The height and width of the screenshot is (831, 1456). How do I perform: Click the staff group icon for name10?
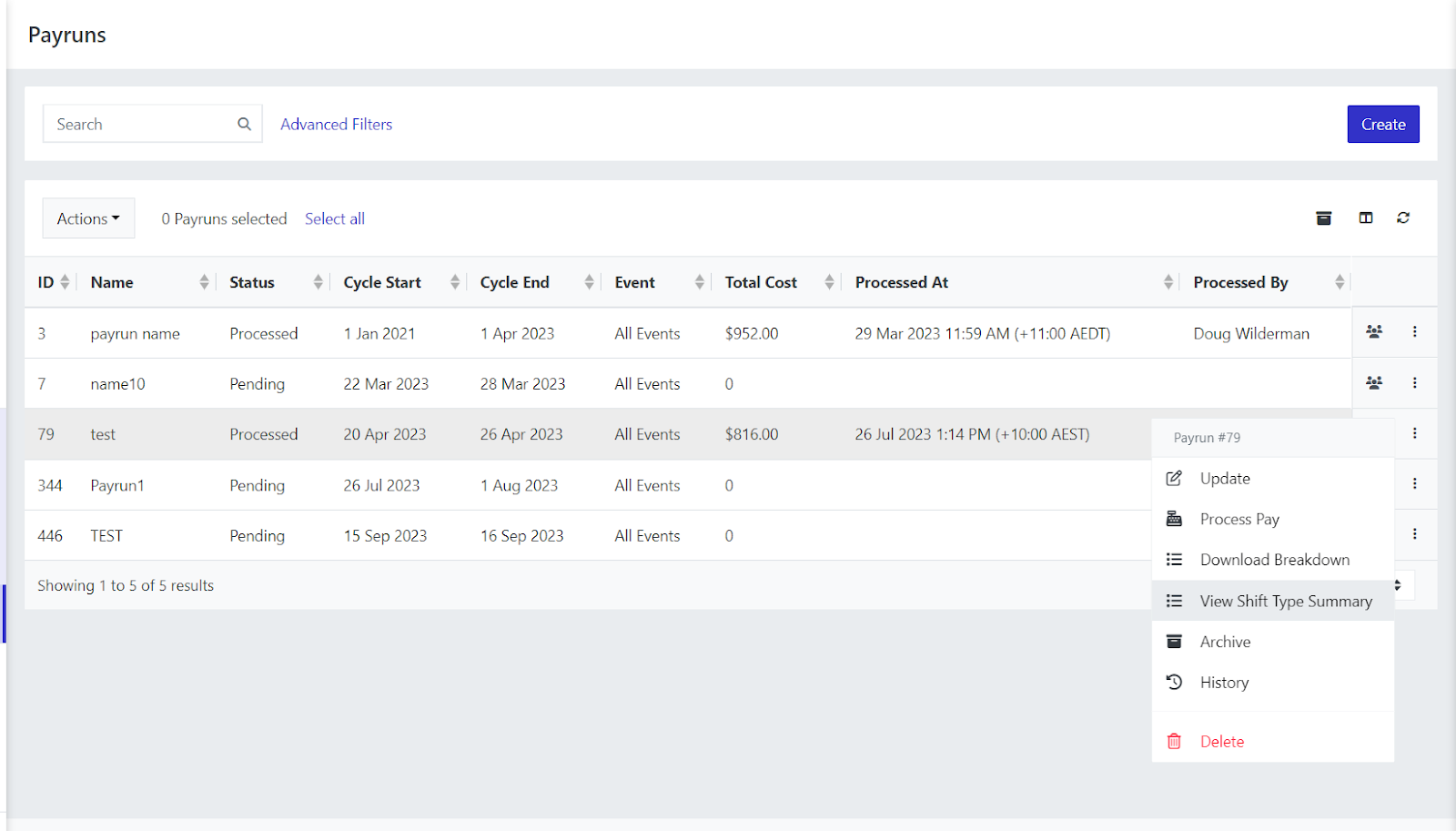pos(1374,383)
